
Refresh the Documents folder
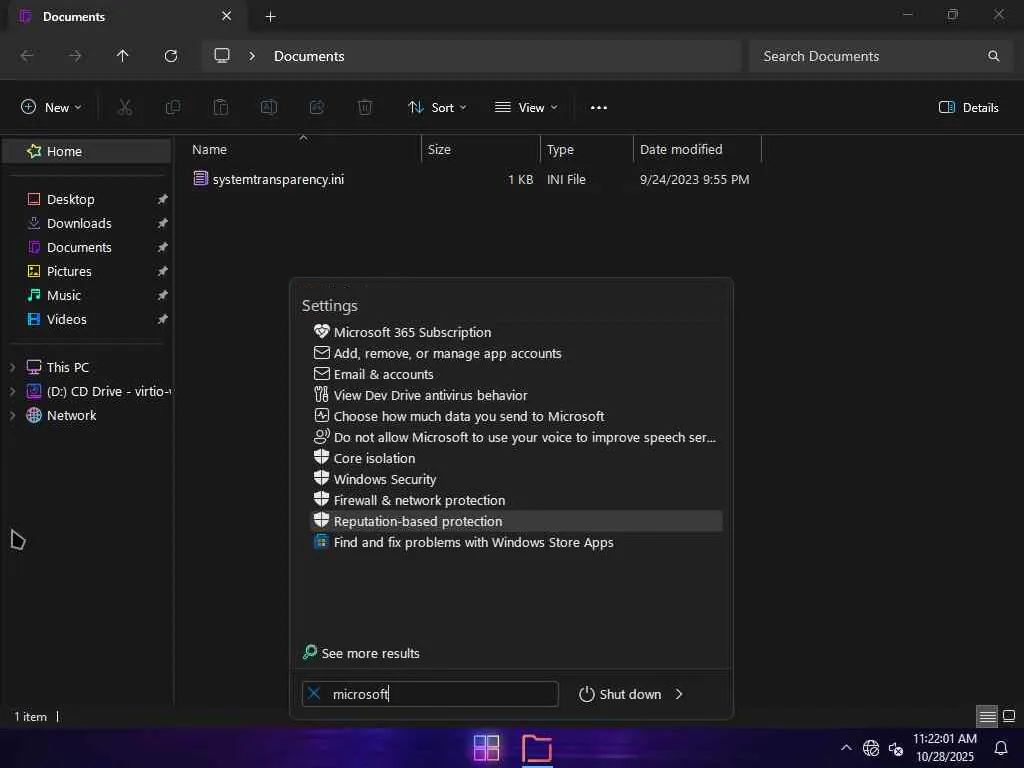pos(171,56)
